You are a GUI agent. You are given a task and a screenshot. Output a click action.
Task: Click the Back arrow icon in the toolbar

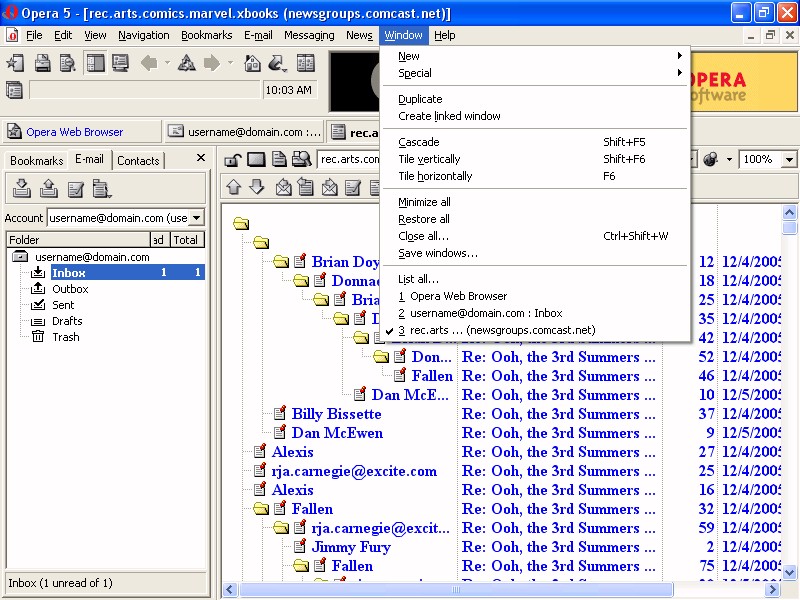pyautogui.click(x=149, y=63)
